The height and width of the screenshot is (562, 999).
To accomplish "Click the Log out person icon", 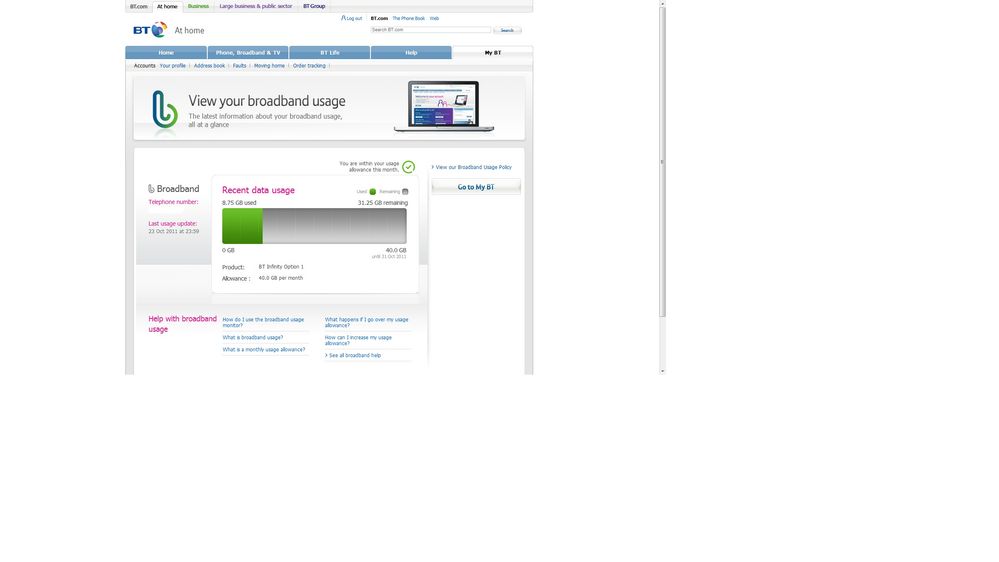I will point(343,18).
